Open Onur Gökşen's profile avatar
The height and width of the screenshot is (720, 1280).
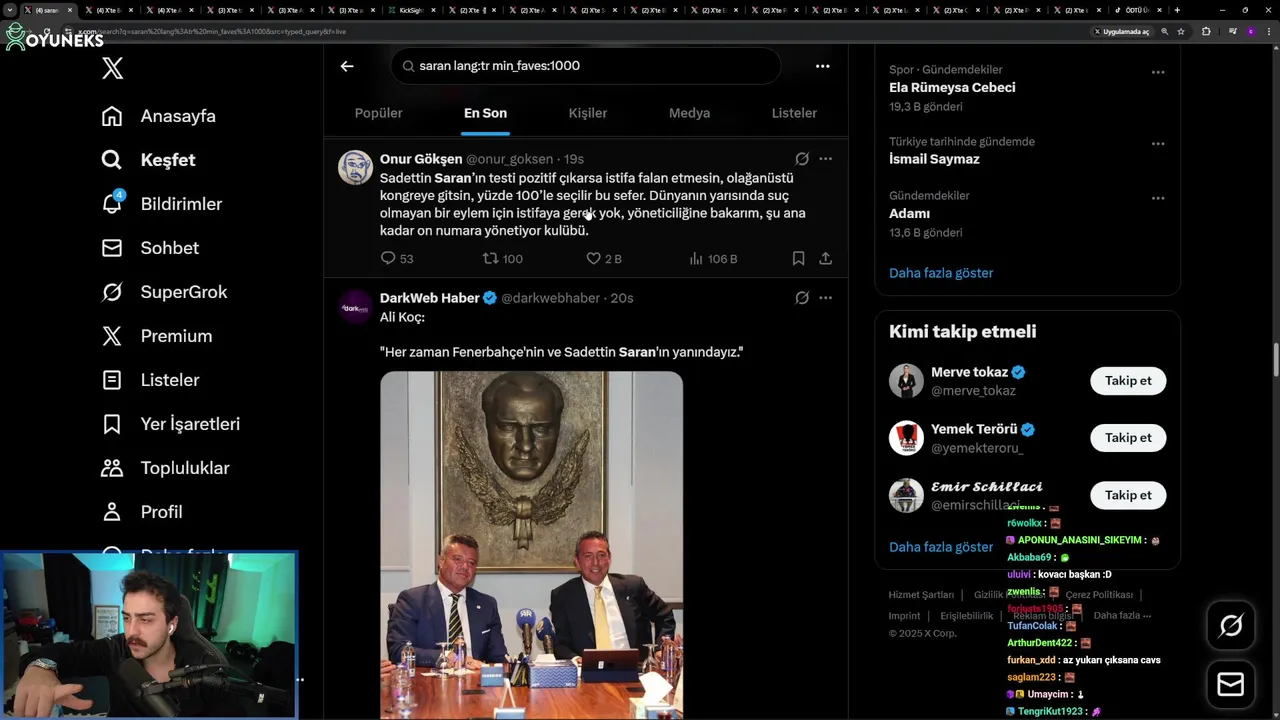coord(356,168)
